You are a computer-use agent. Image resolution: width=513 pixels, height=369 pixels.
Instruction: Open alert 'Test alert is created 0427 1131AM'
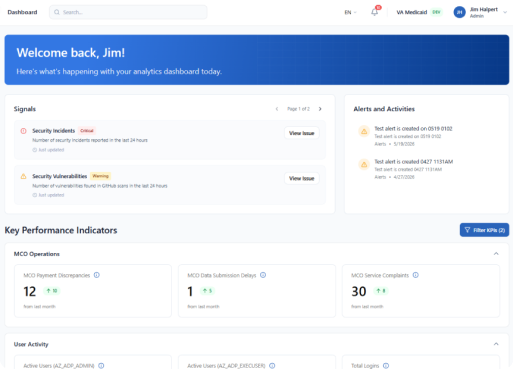[x=414, y=162]
